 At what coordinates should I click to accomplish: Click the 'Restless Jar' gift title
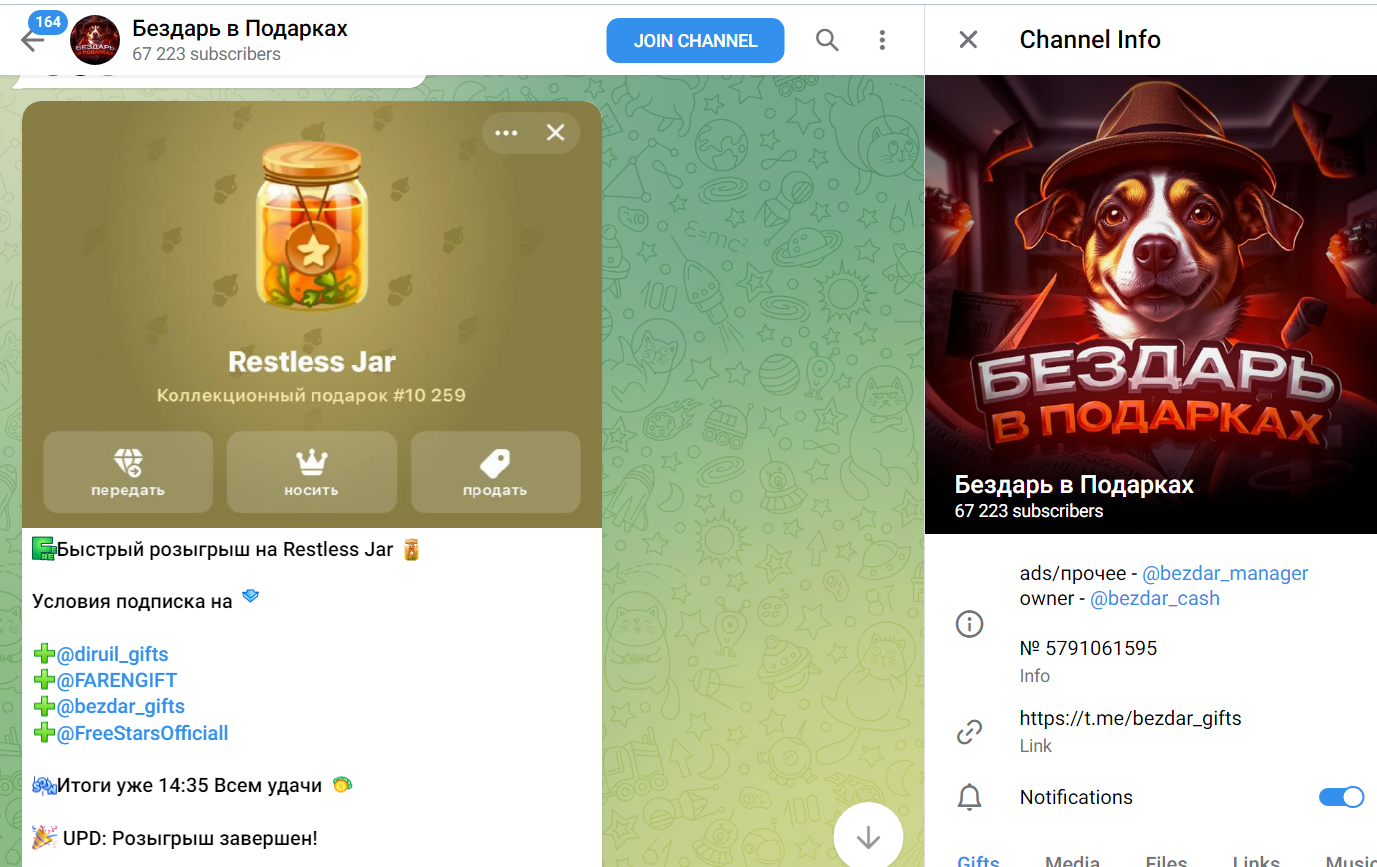tap(312, 361)
